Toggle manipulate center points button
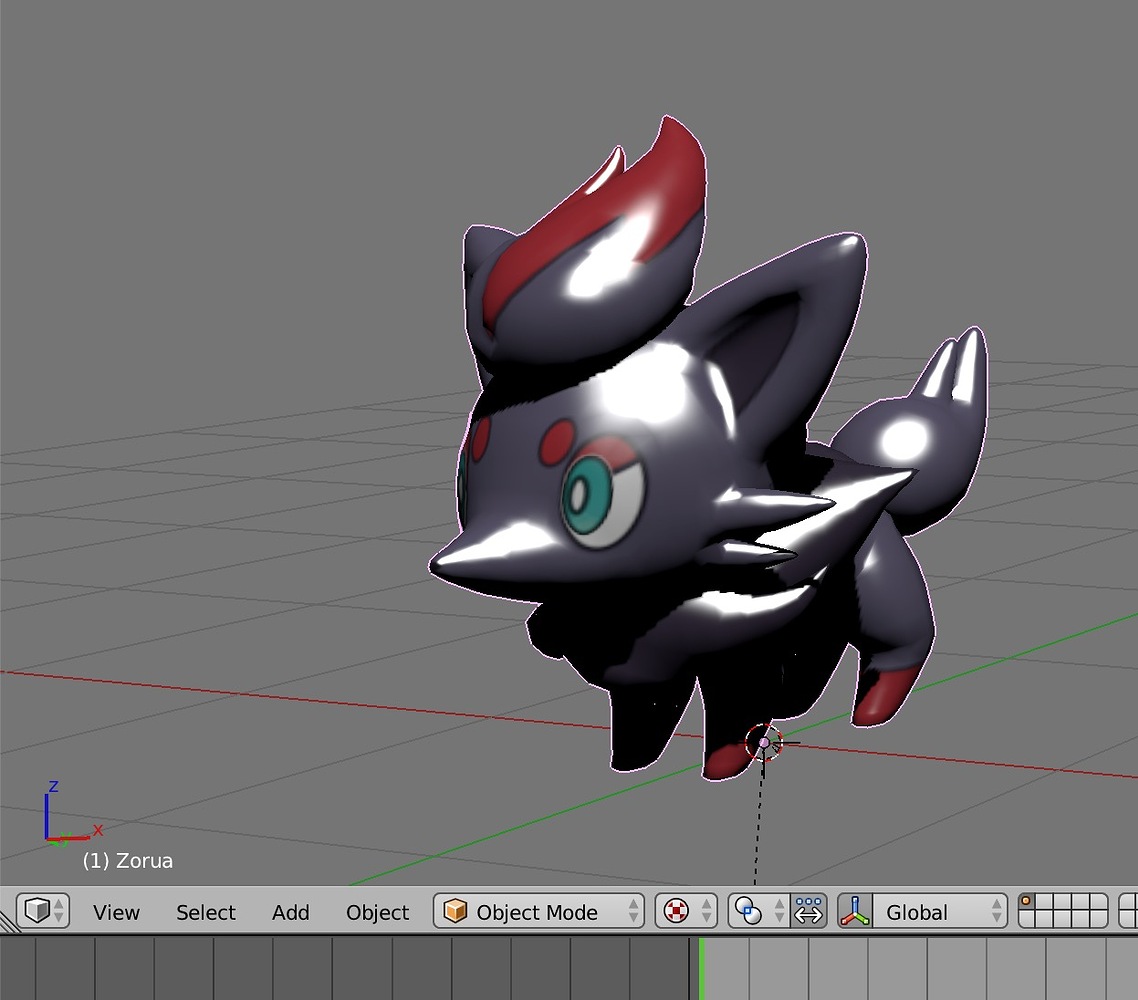1138x1000 pixels. pyautogui.click(x=809, y=910)
